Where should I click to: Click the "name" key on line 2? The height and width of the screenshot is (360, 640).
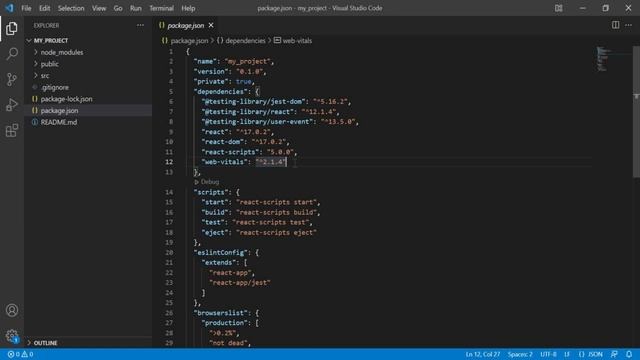[x=205, y=61]
